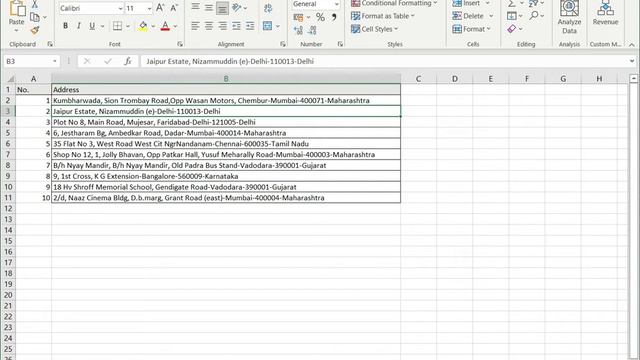Select cell with 'Plot No 8, Main Road' address
Screen dimensions: 640x360
226,122
